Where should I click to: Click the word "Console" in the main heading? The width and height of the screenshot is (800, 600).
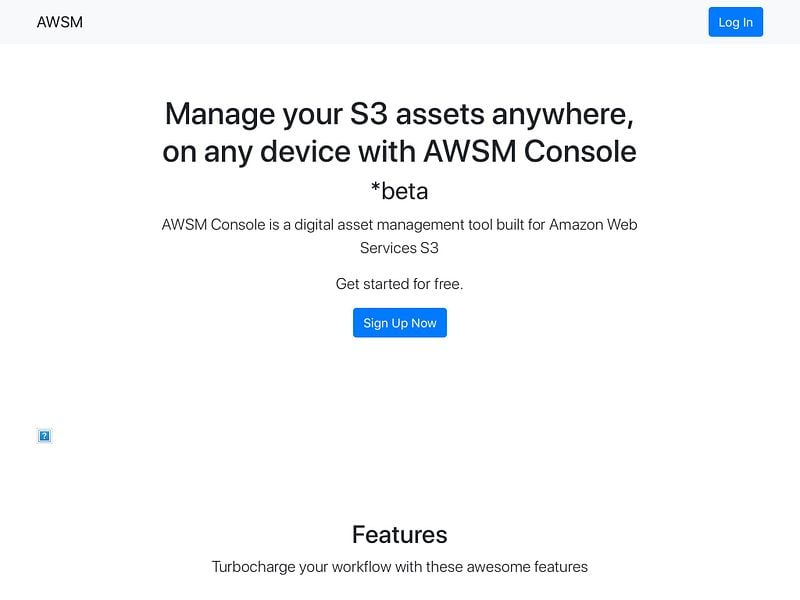(580, 152)
